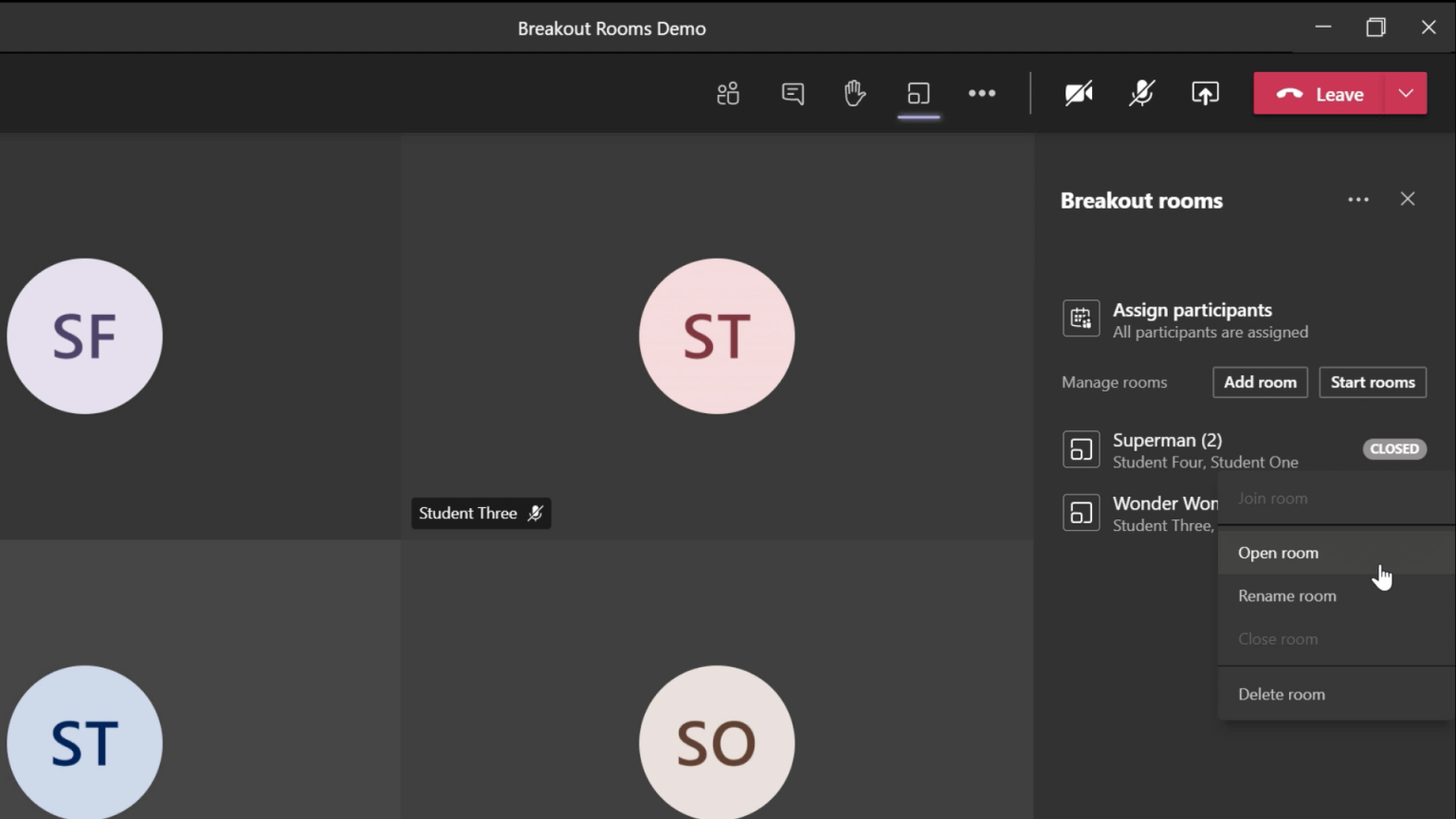Viewport: 1456px width, 819px height.
Task: Turn on the camera
Action: coord(1079,93)
